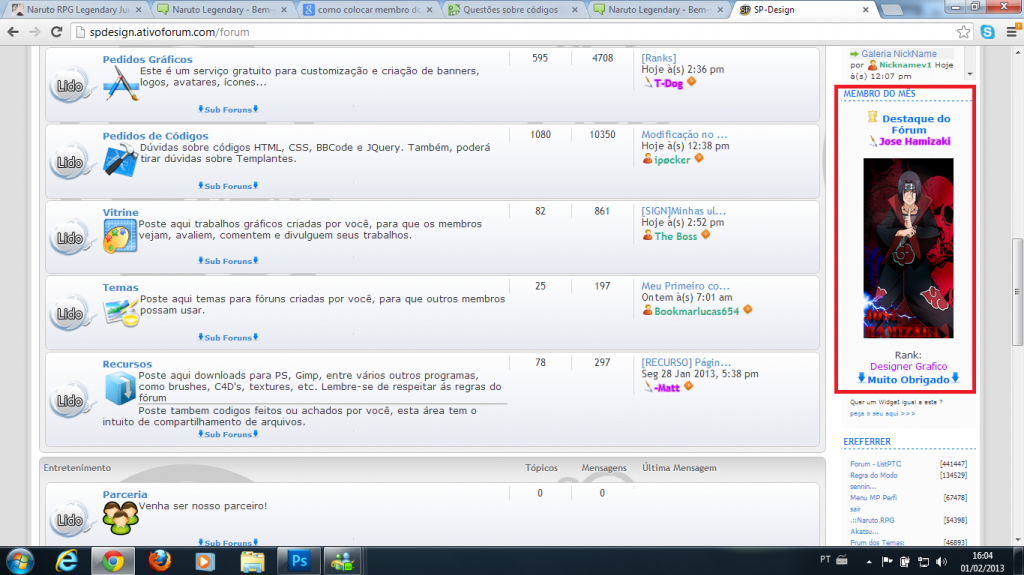Click the volume speaker tray icon
Viewport: 1024px width, 575px height.
point(941,561)
